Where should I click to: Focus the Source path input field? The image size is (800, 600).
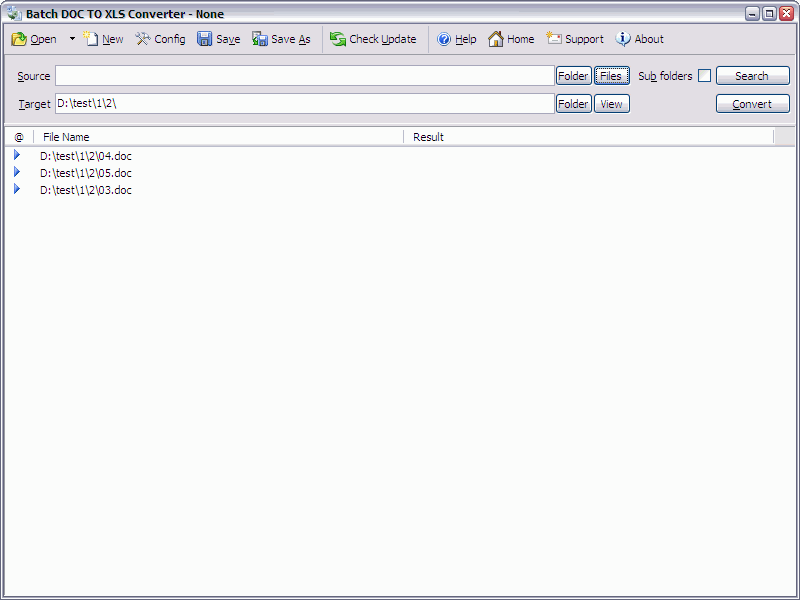click(305, 76)
